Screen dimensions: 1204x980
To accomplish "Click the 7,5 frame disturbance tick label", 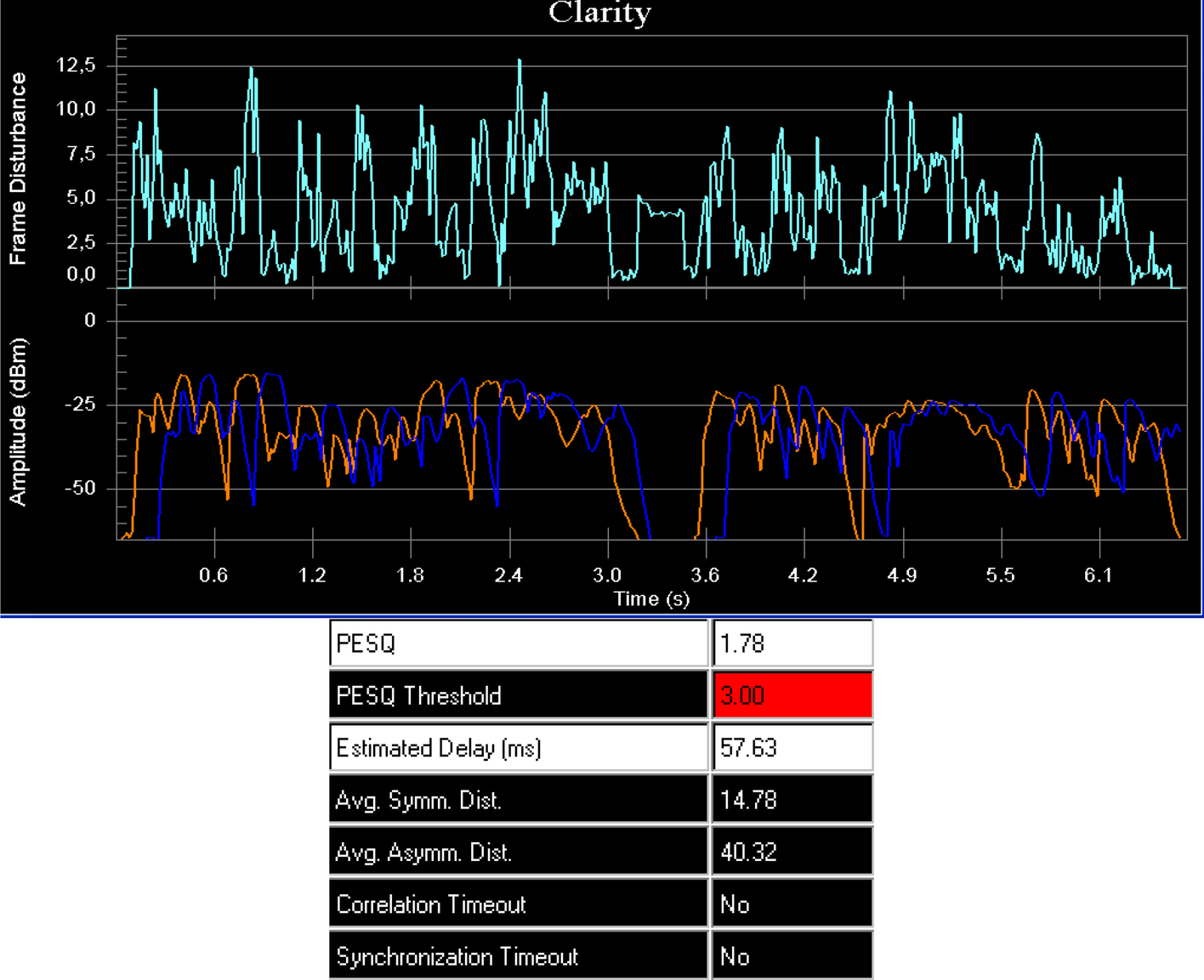I will [x=82, y=154].
